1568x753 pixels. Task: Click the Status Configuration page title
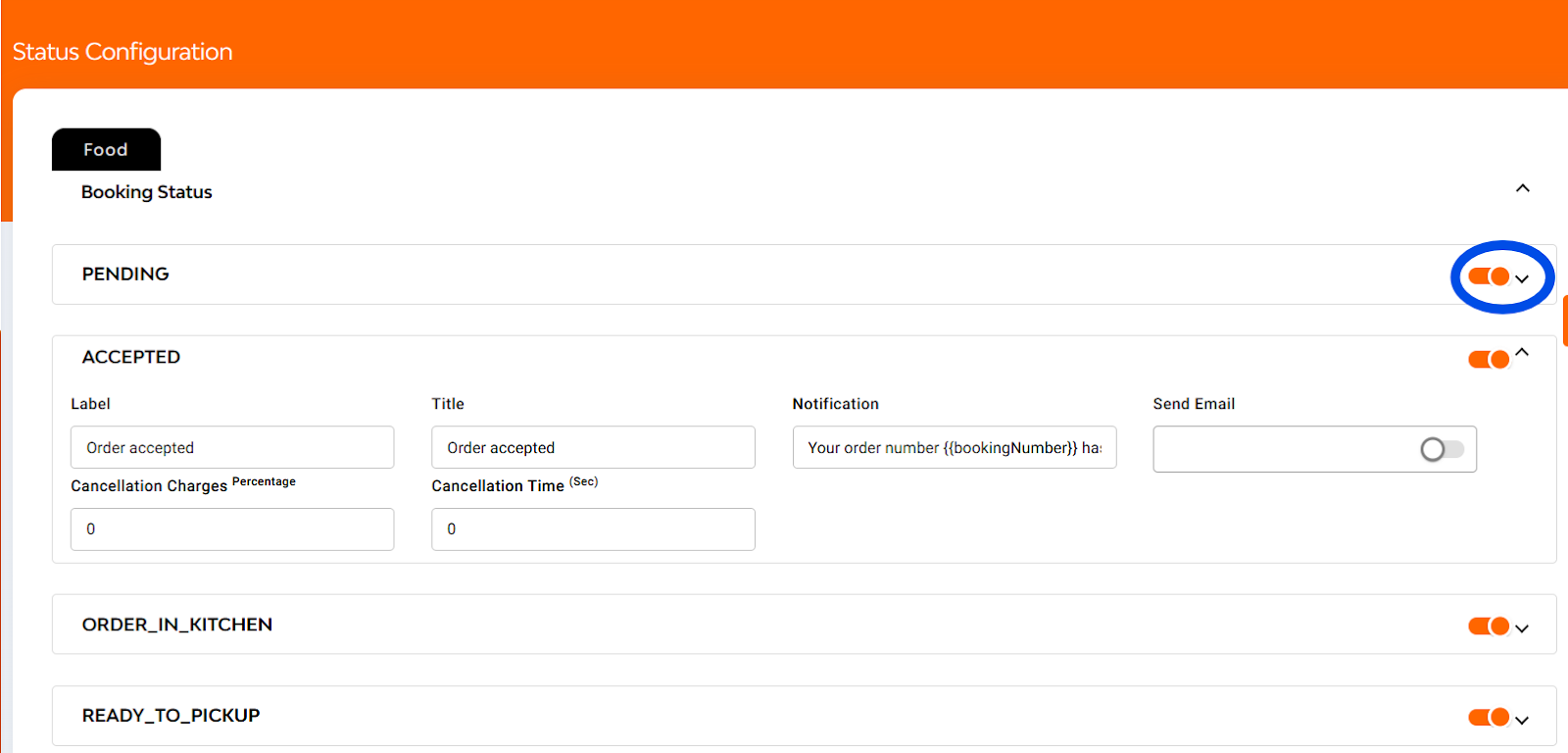(122, 52)
